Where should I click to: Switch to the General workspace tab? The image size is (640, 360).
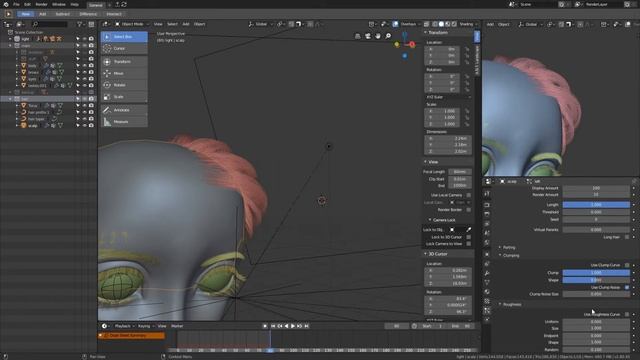click(x=96, y=5)
